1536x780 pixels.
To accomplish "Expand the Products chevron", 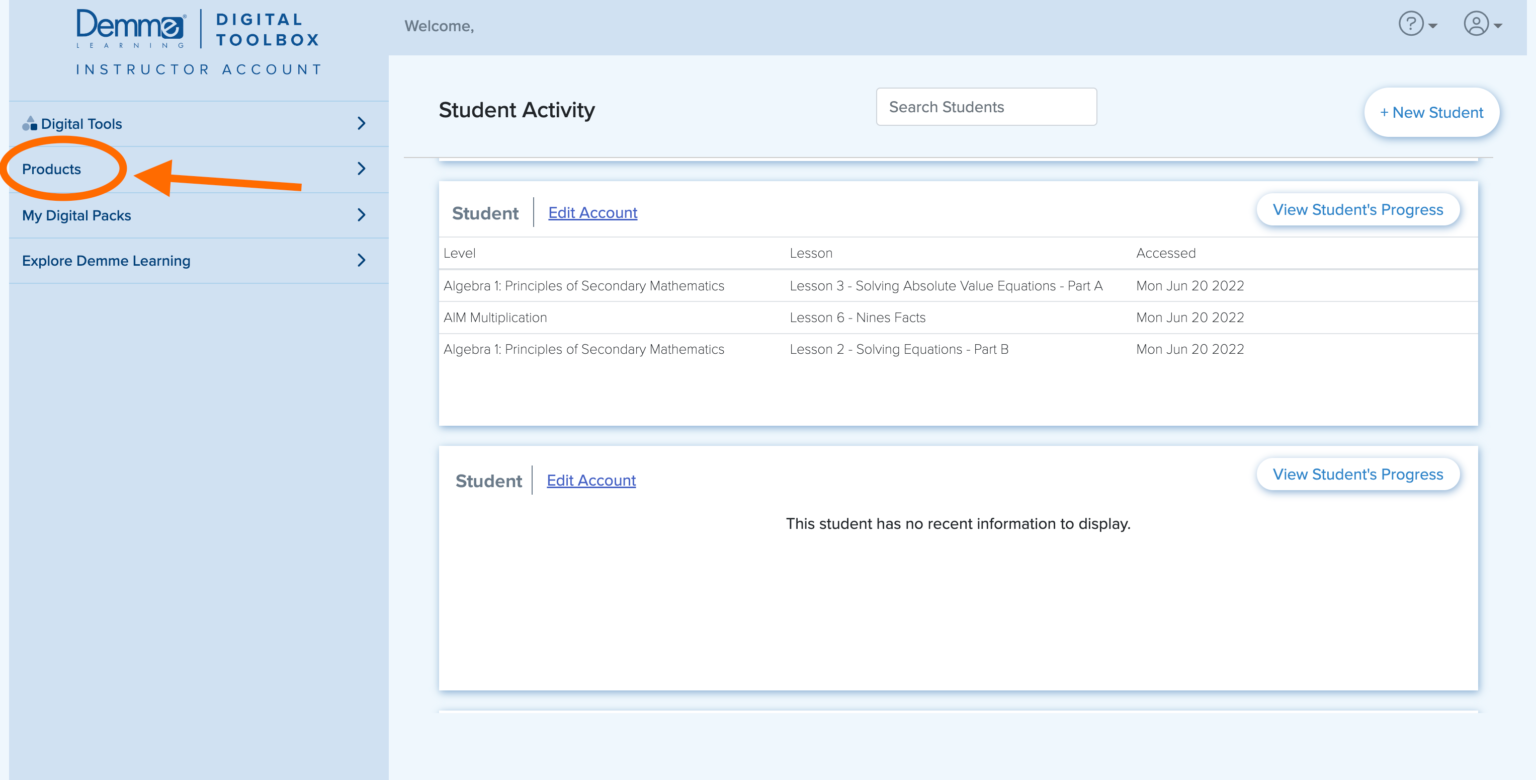I will [x=361, y=169].
